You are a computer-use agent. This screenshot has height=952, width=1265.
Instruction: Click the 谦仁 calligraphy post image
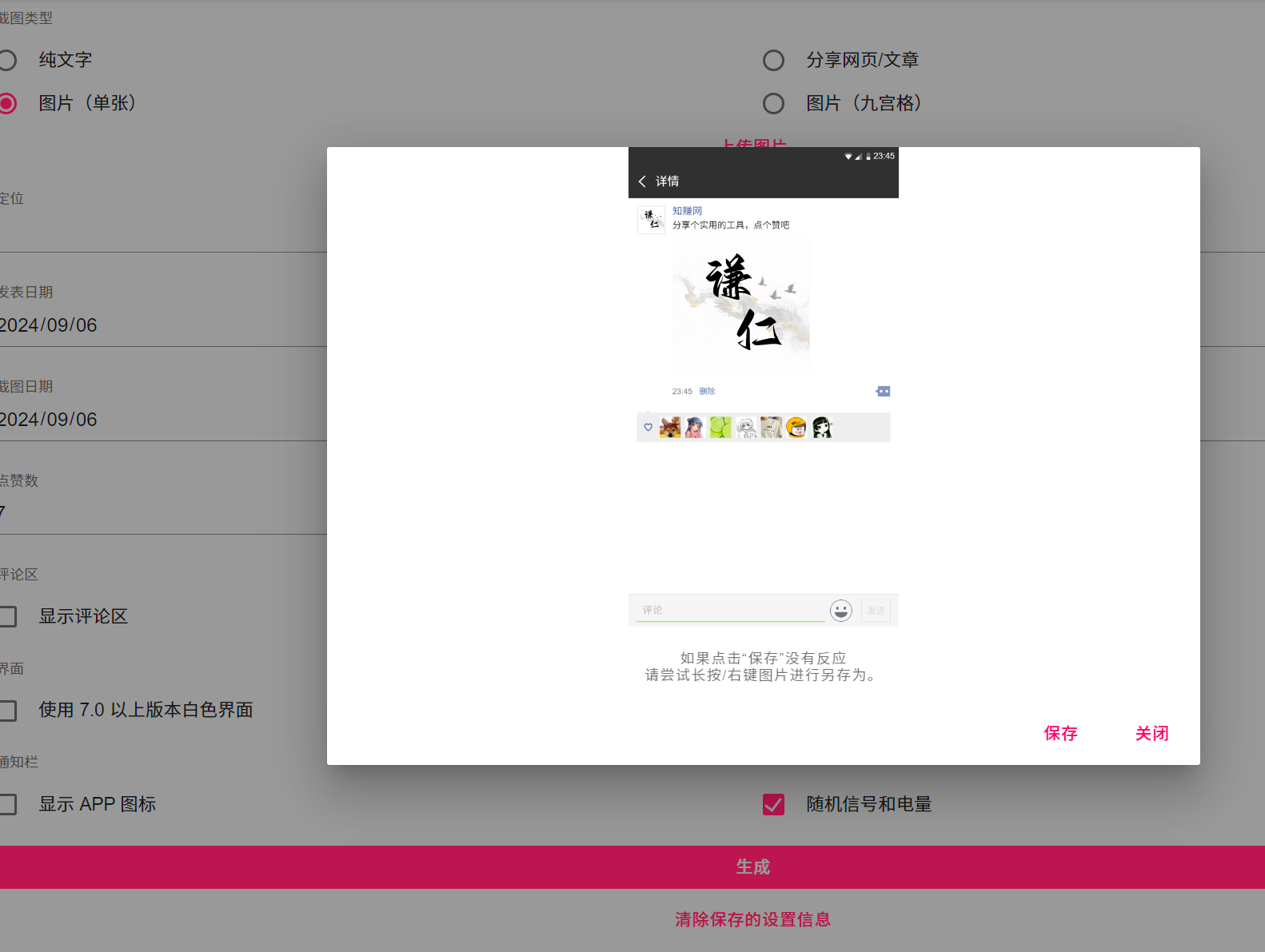point(740,306)
